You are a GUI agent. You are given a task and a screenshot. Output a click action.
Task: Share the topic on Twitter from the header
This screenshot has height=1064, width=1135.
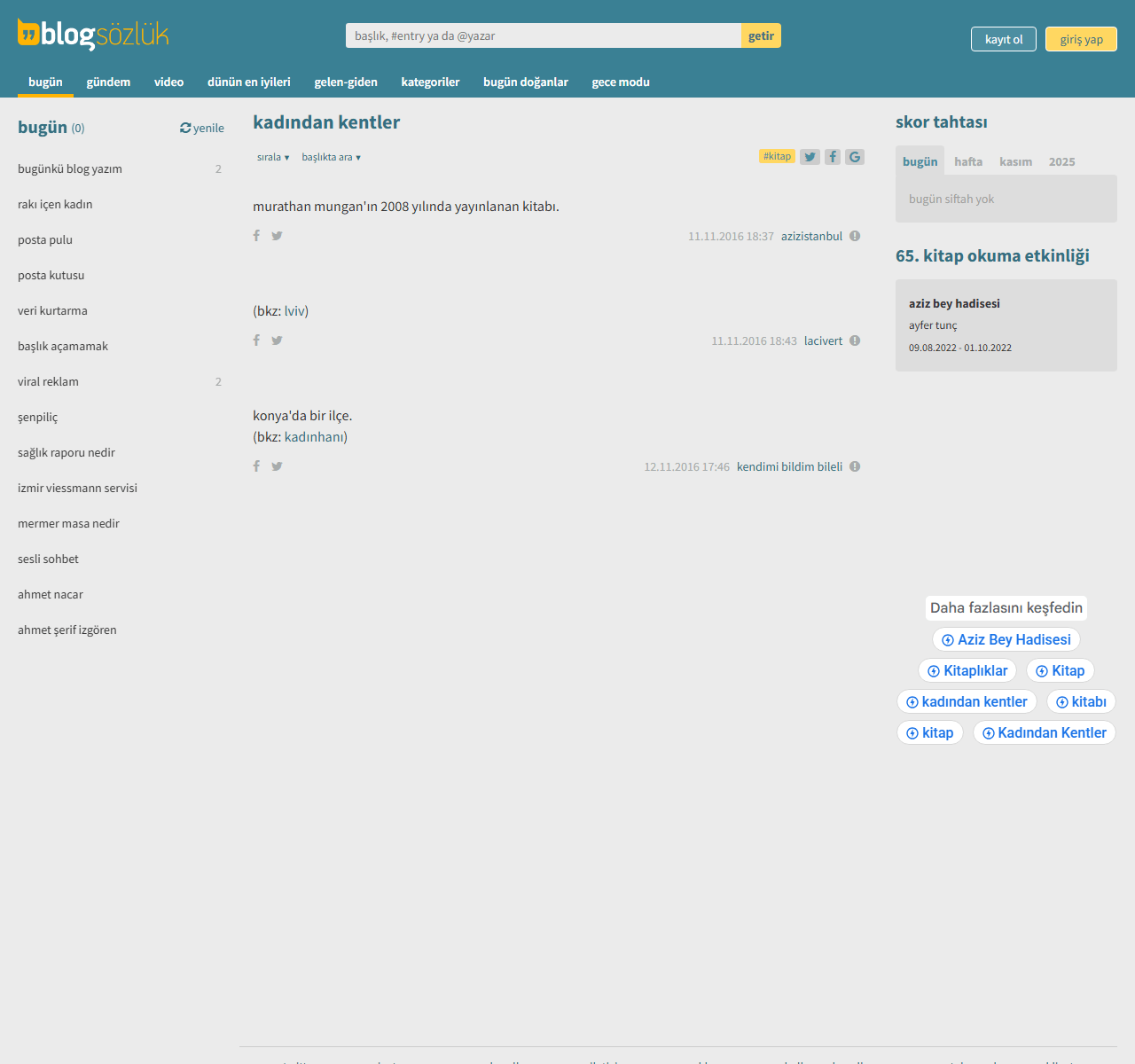coord(810,157)
